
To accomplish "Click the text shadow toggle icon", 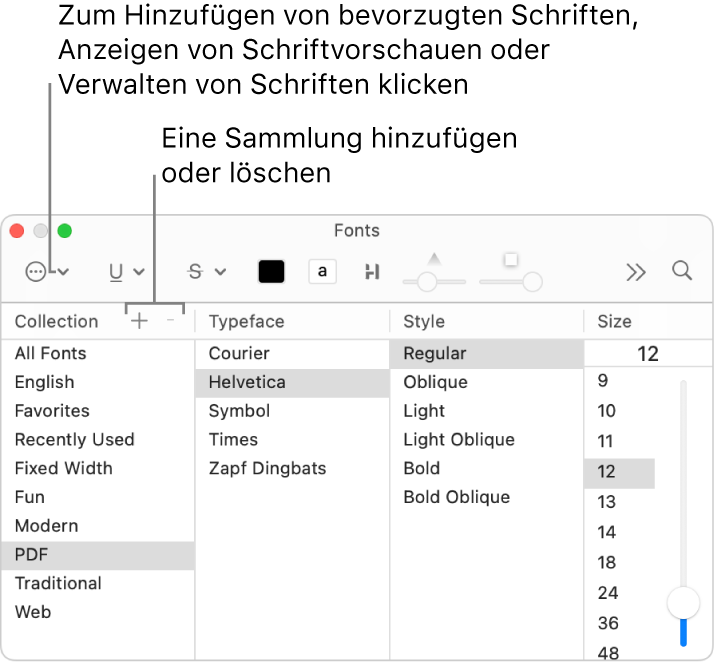I will [x=372, y=272].
